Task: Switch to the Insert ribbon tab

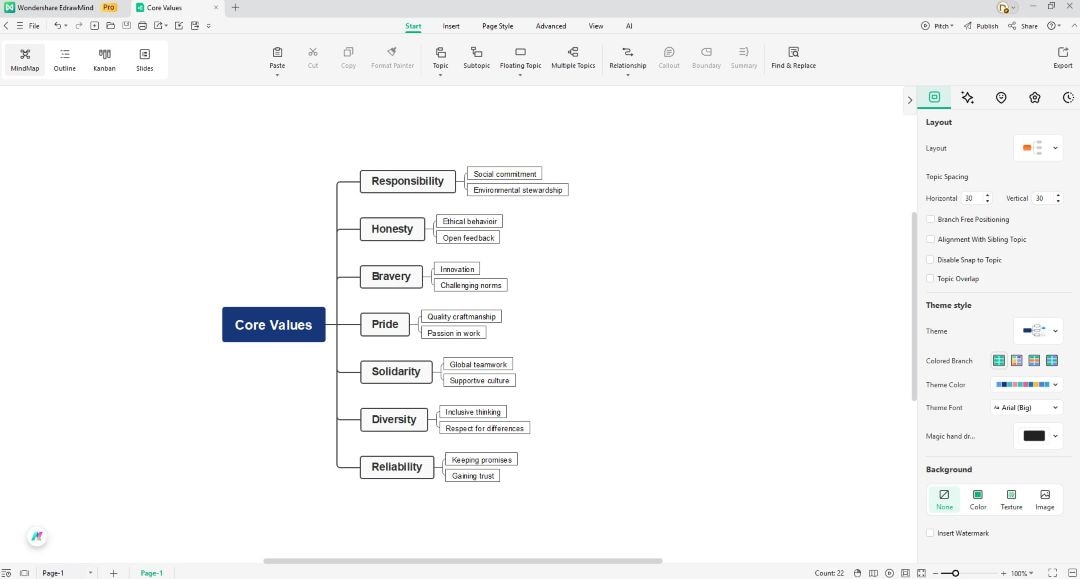Action: pos(452,26)
